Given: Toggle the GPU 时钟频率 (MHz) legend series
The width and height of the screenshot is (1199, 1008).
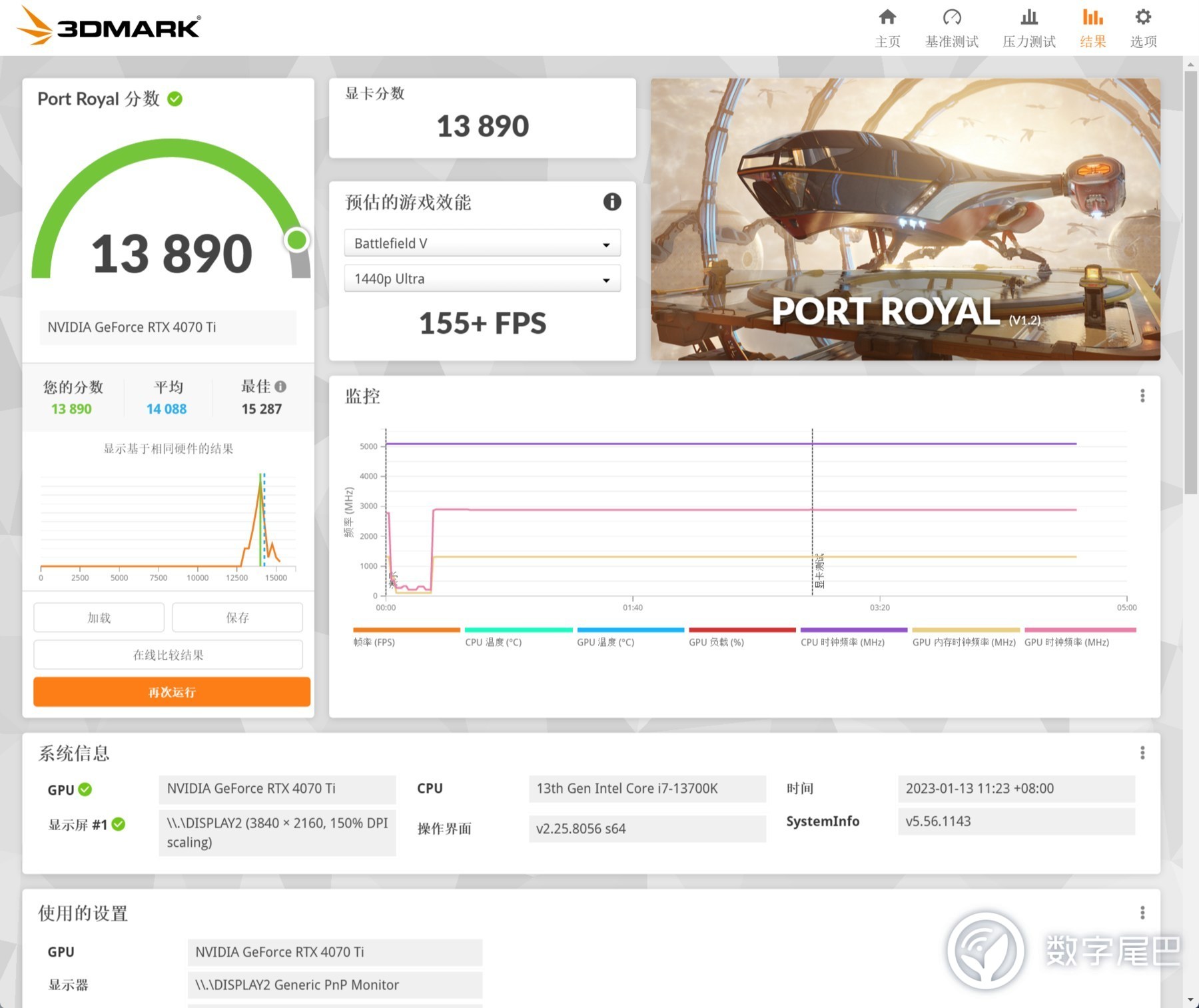Looking at the screenshot, I should (x=1080, y=638).
